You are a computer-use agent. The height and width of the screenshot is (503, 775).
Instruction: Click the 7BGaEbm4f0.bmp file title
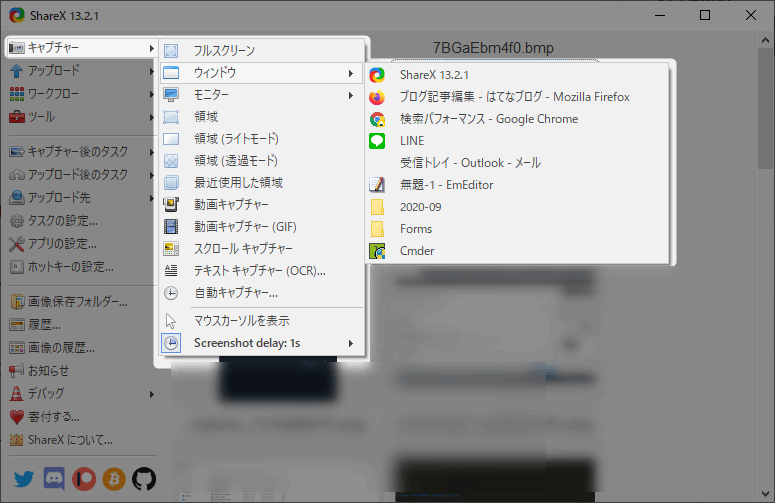click(493, 48)
